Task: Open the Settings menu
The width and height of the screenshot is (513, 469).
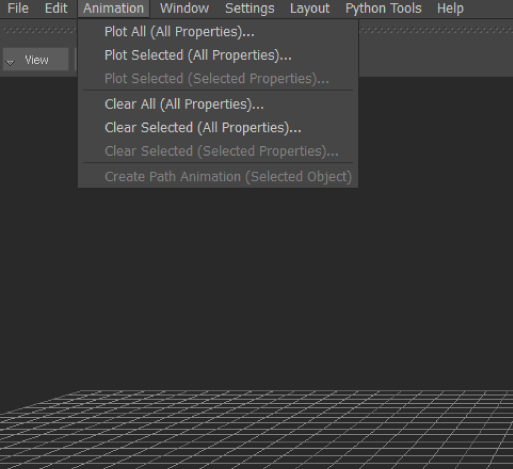Action: click(x=250, y=8)
